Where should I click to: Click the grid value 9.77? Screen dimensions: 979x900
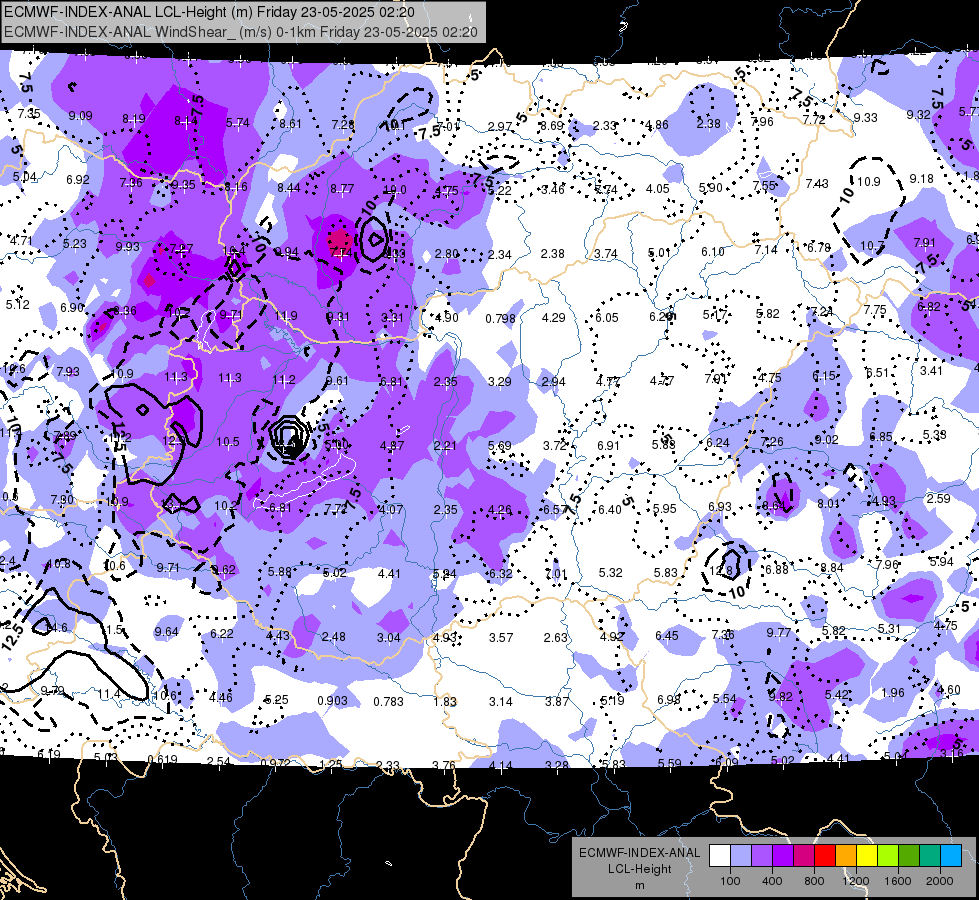pos(779,633)
